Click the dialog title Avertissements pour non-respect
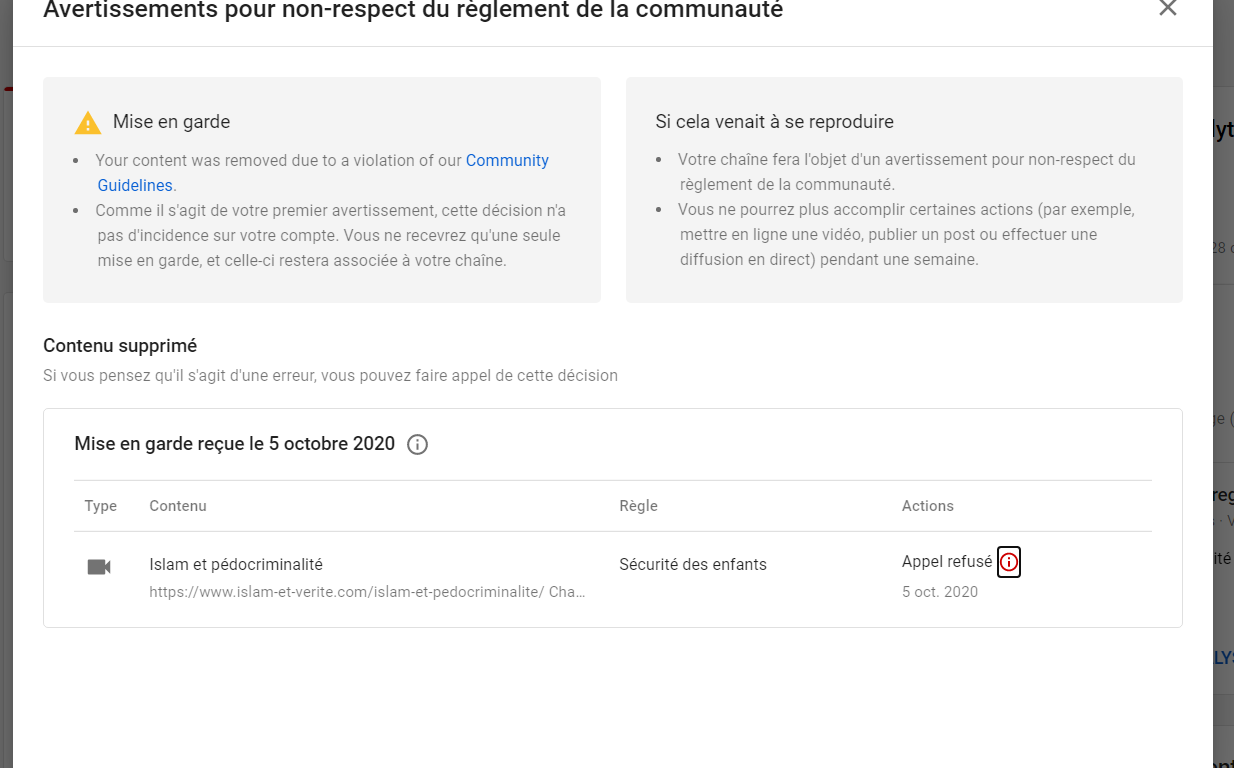The image size is (1234, 768). coord(413,10)
